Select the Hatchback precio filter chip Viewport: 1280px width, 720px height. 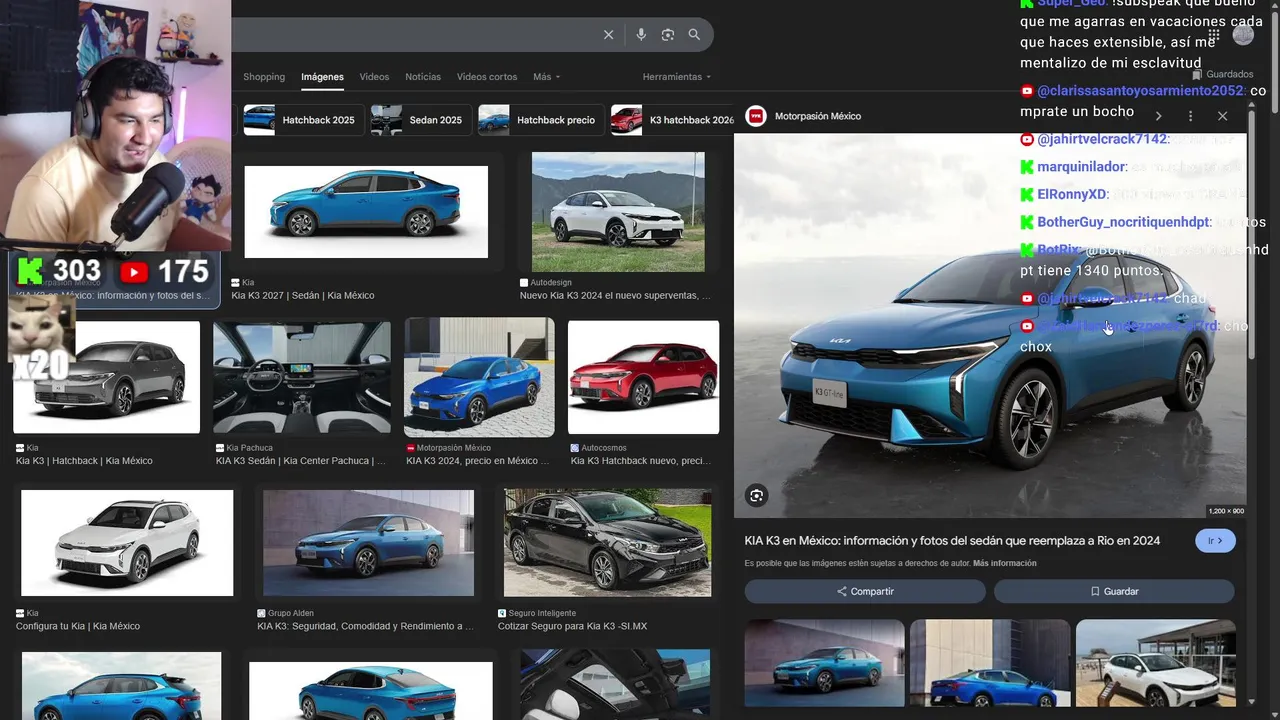click(x=539, y=120)
